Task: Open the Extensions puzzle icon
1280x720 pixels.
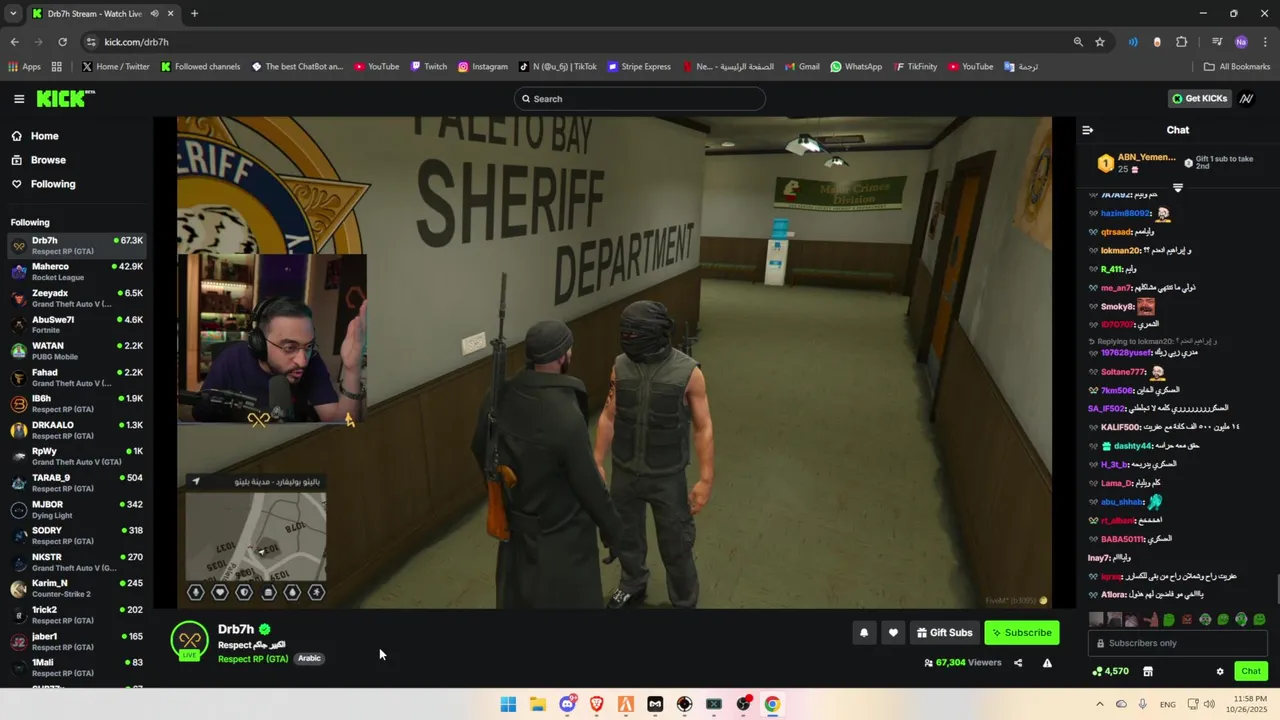Action: (1182, 42)
